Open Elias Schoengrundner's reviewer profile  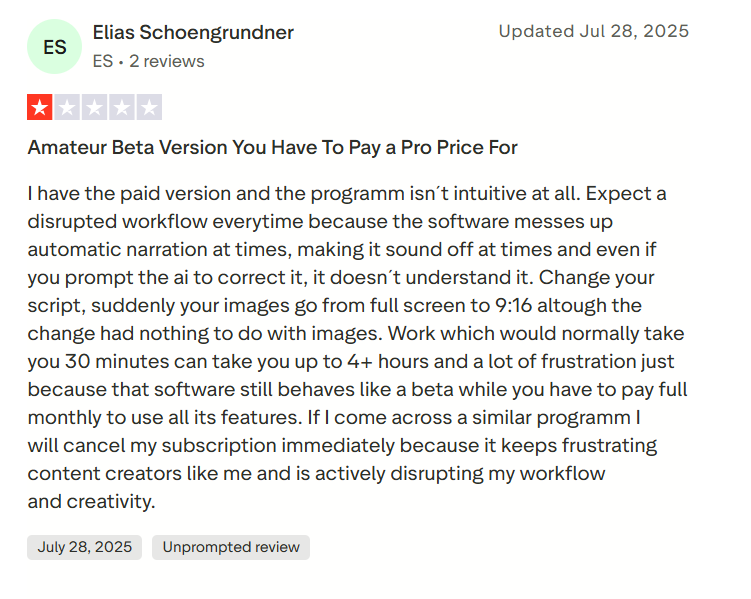click(x=193, y=33)
